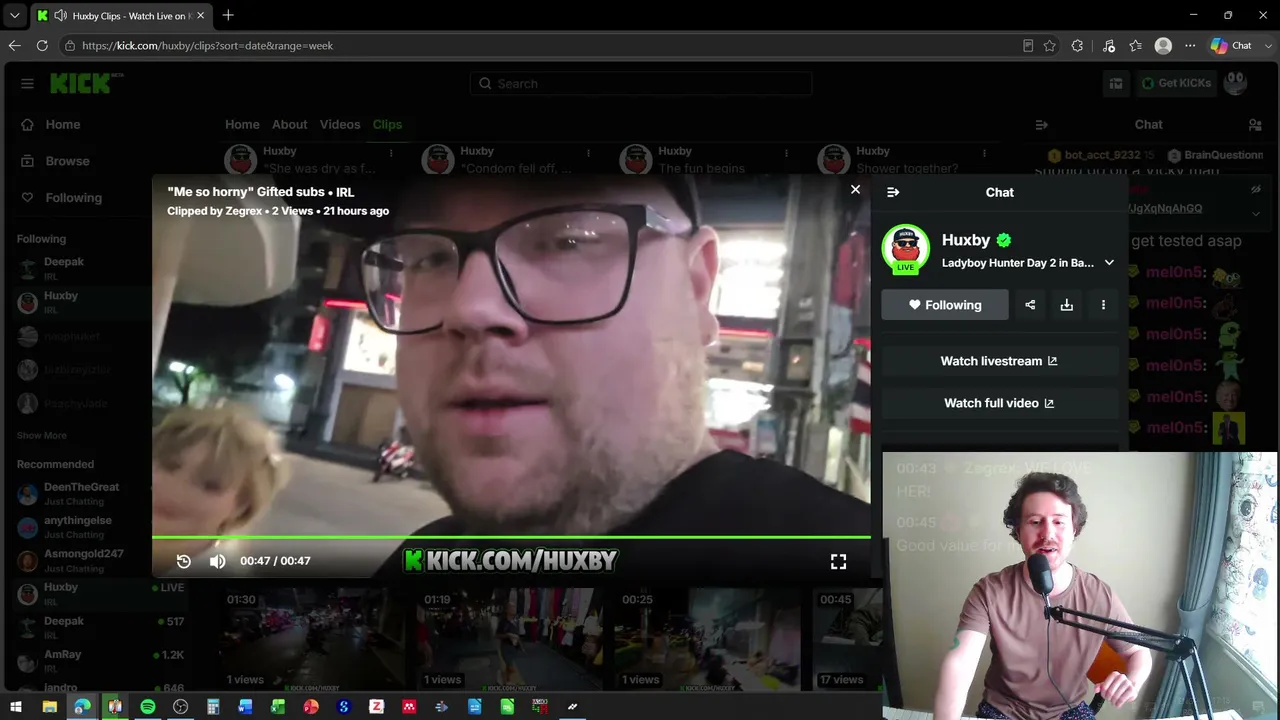Replay the clip from the start

[x=183, y=561]
